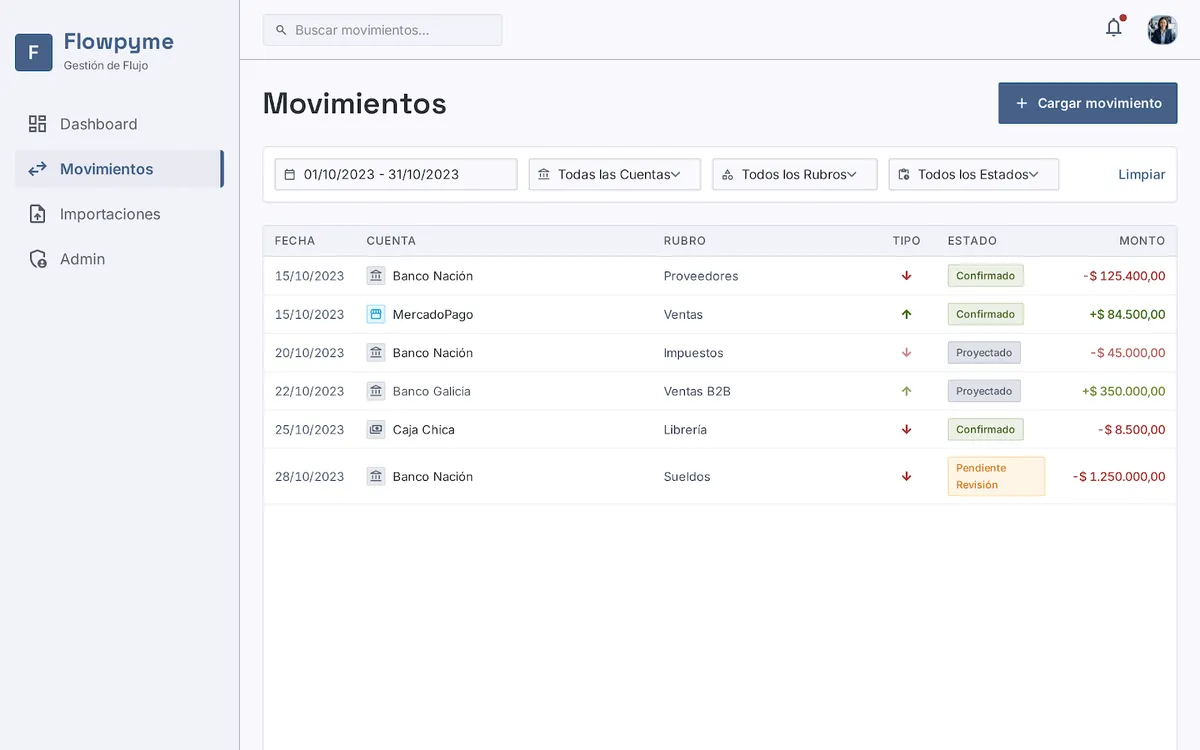Click the Importaciones file upload icon
The height and width of the screenshot is (750, 1200).
37,214
